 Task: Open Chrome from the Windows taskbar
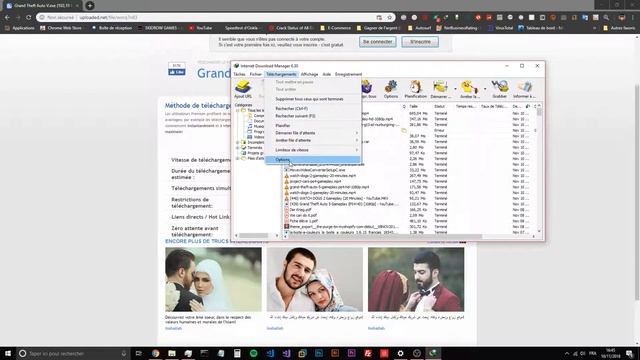point(156,353)
